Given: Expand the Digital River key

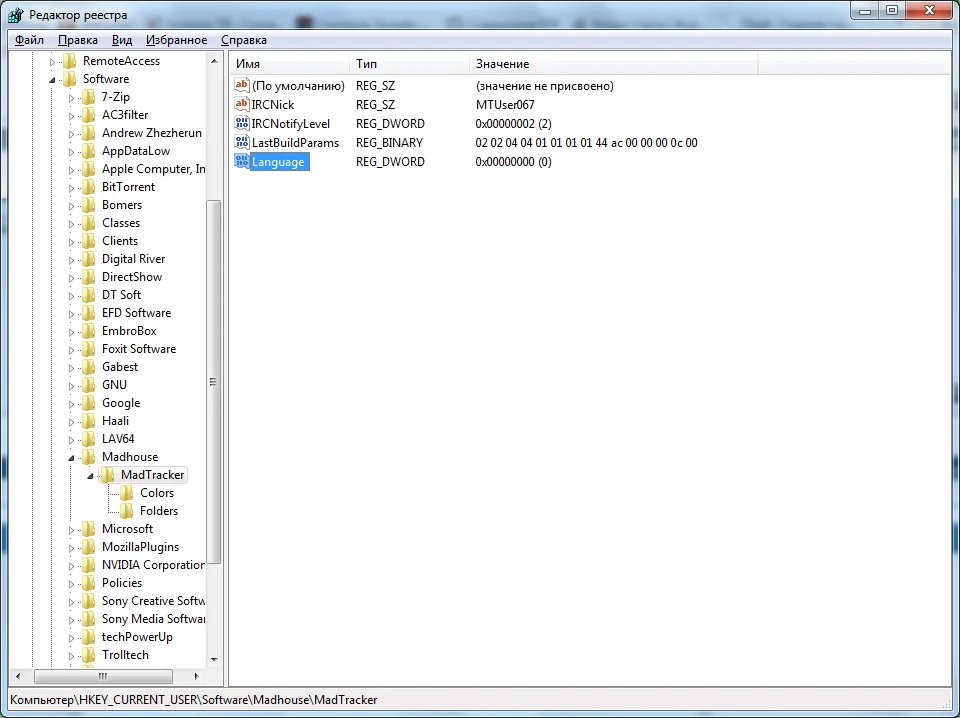Looking at the screenshot, I should [72, 260].
